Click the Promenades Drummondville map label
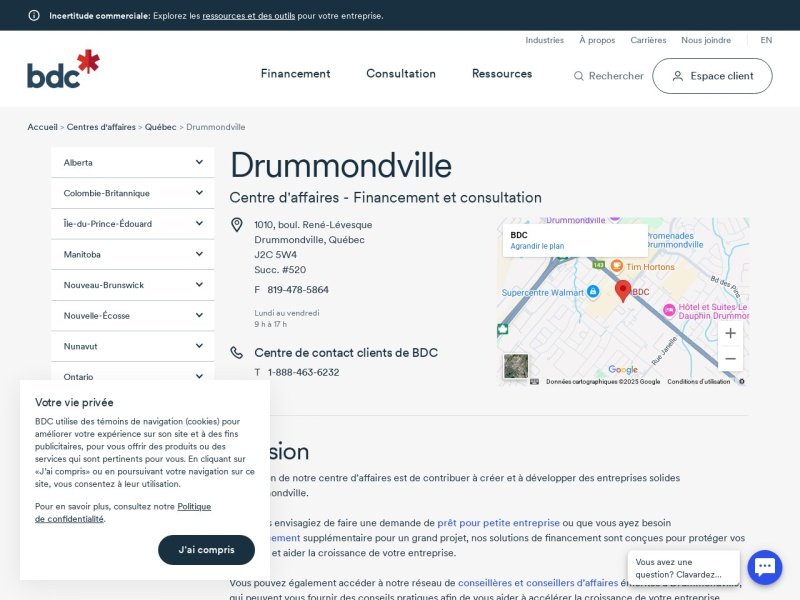 coord(674,240)
